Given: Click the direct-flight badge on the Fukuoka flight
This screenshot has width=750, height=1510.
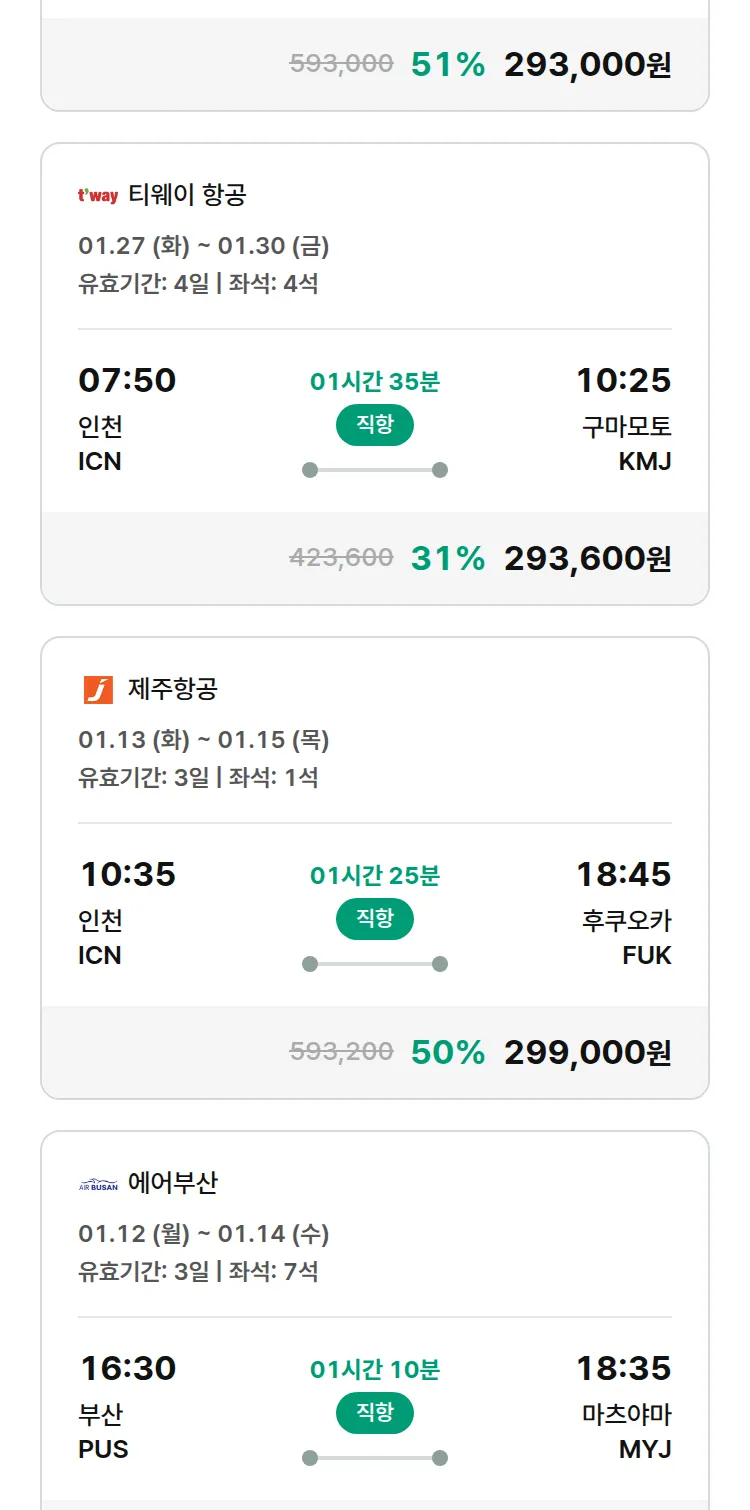Looking at the screenshot, I should [375, 919].
